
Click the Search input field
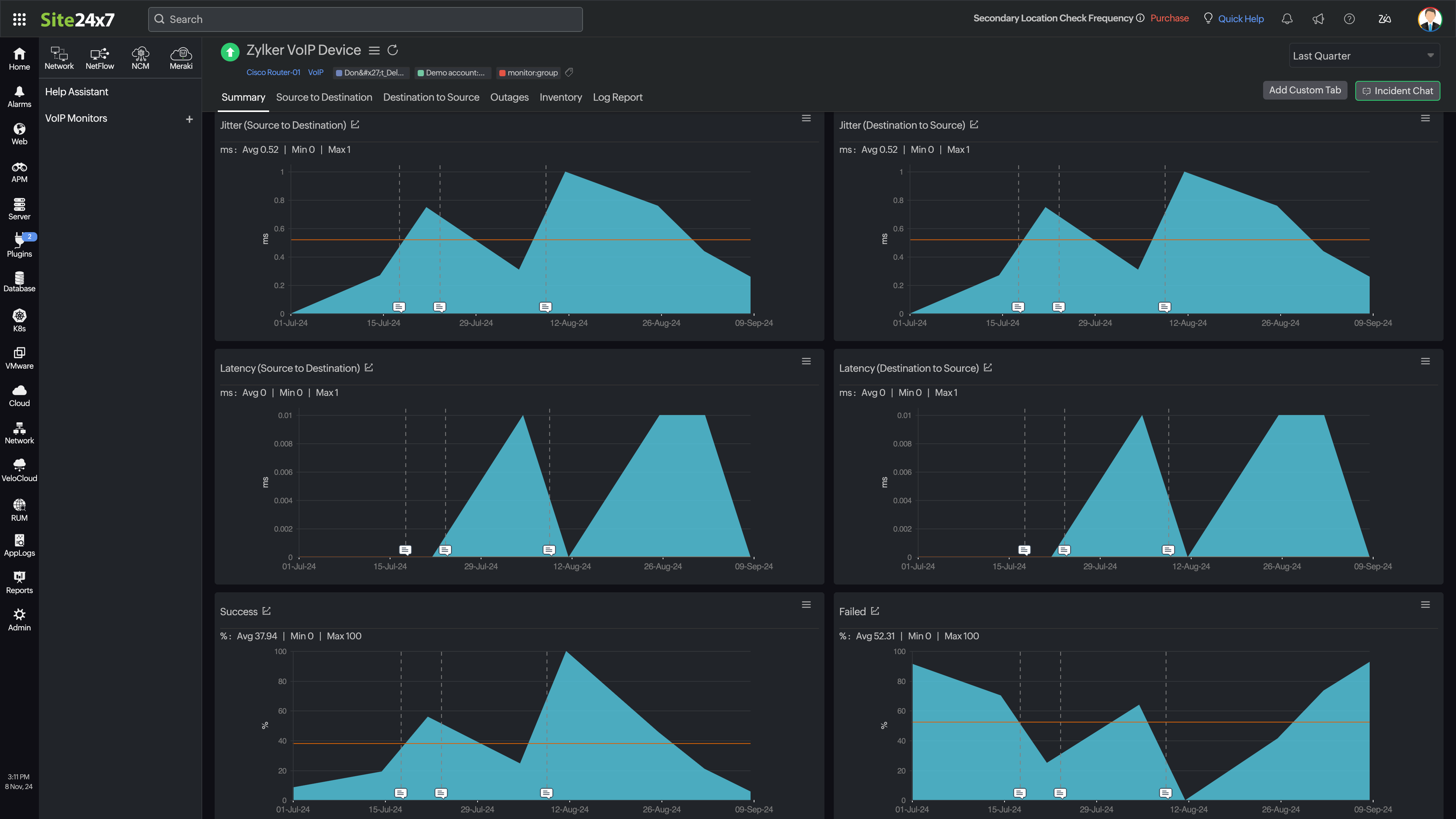pyautogui.click(x=365, y=19)
